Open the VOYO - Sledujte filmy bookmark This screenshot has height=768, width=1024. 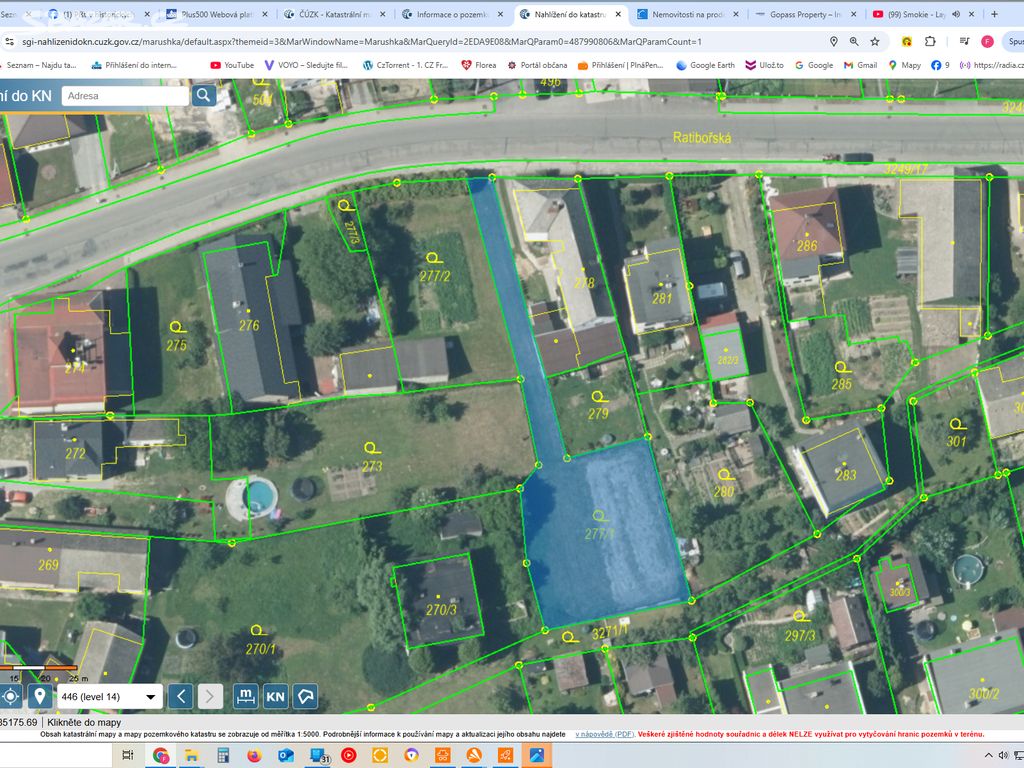tap(306, 65)
